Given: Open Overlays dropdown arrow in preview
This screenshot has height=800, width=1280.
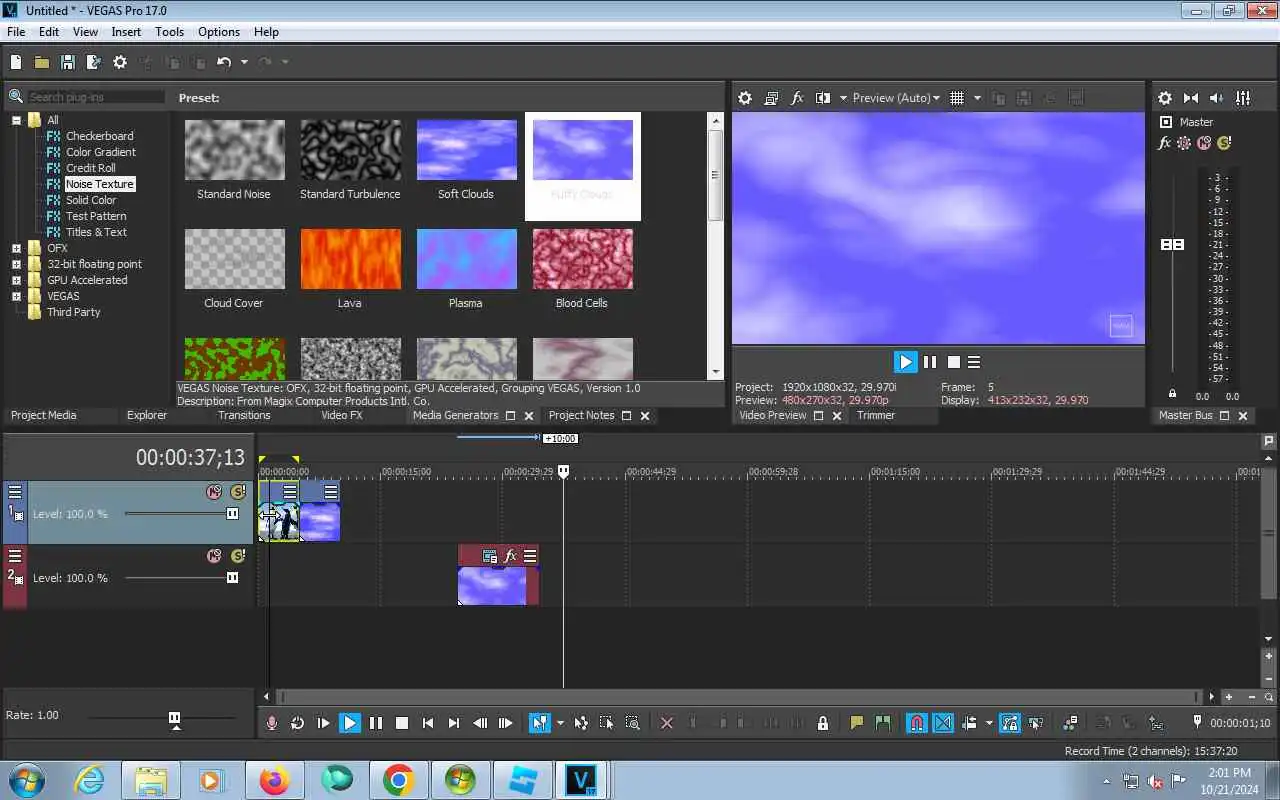Looking at the screenshot, I should [977, 98].
